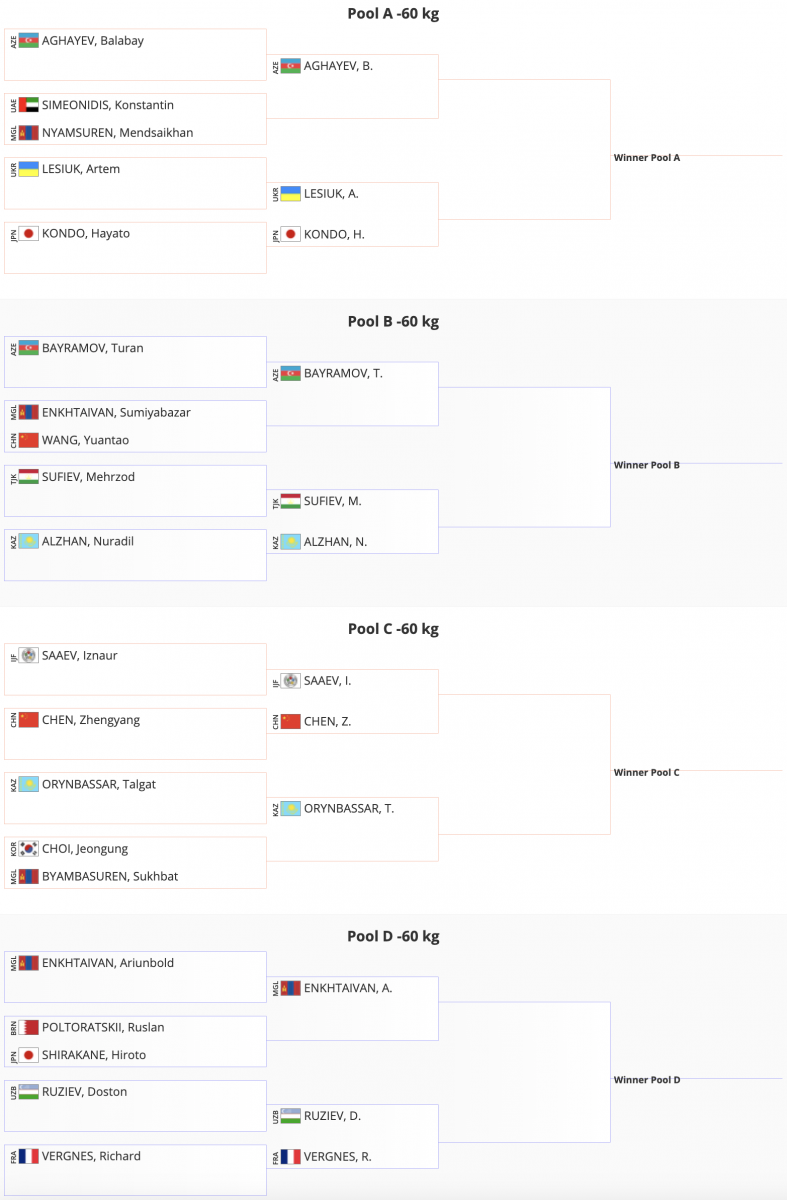The height and width of the screenshot is (1200, 787).
Task: Click the Uzbekistan flag next to RUZIEV, Doston
Action: (28, 1092)
